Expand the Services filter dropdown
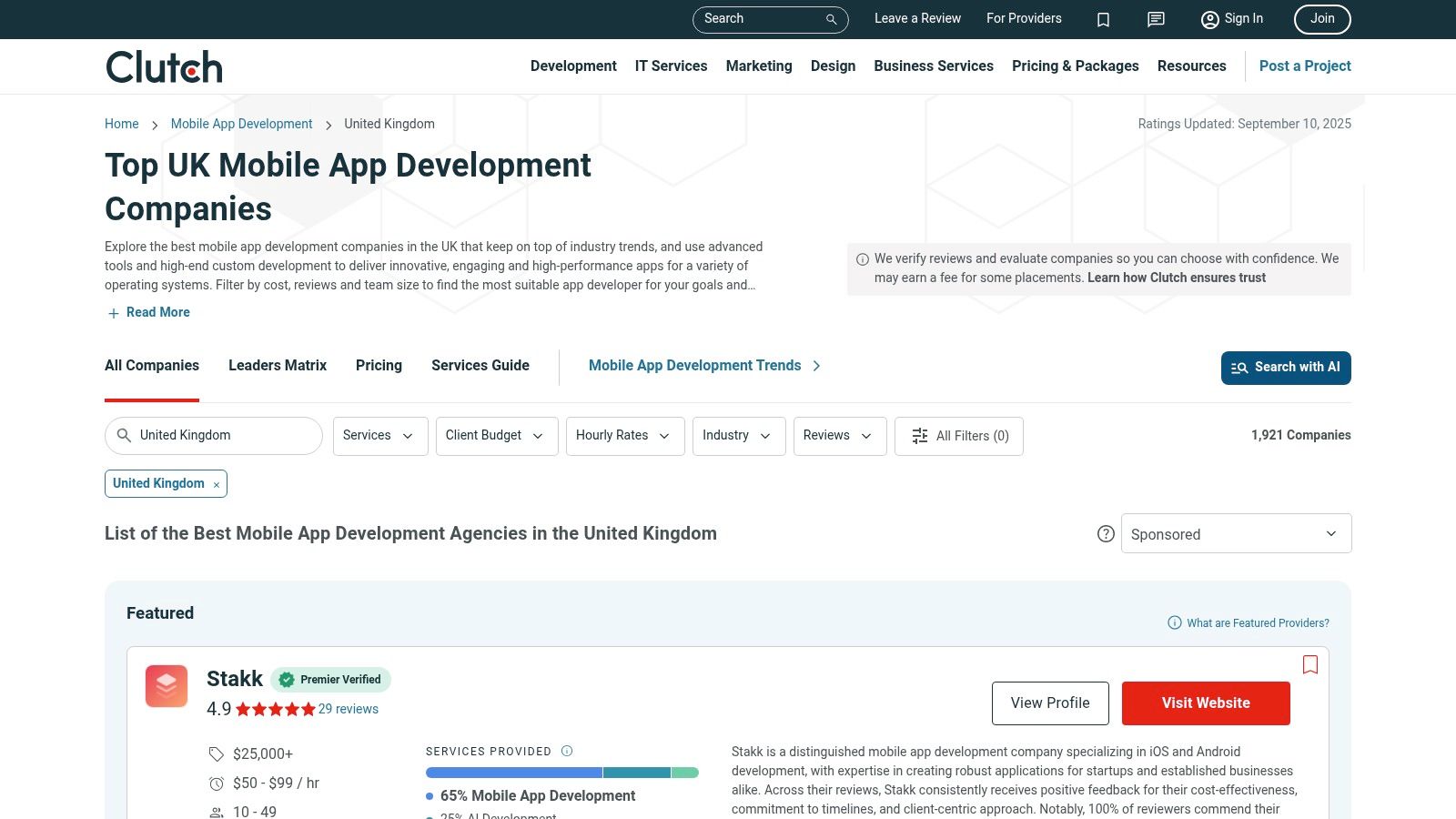The height and width of the screenshot is (819, 1456). coord(379,436)
